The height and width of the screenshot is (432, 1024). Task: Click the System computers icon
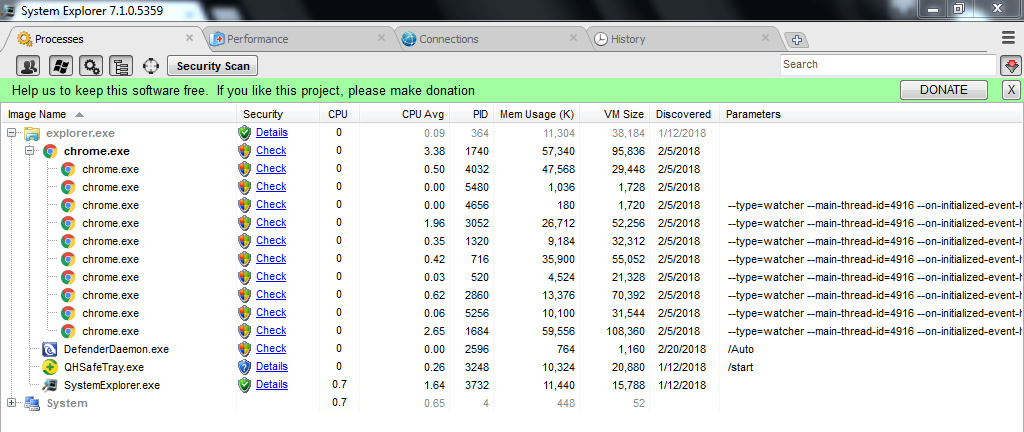click(x=32, y=403)
